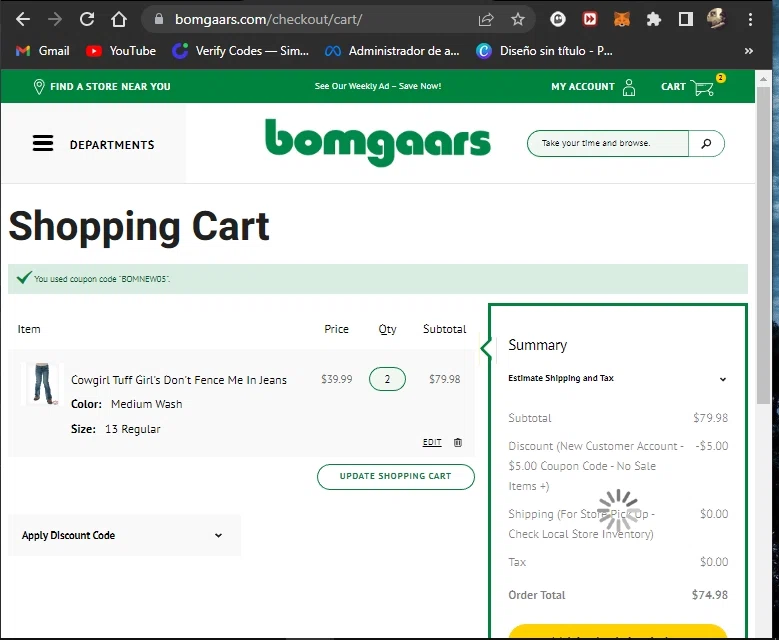The image size is (779, 640).
Task: Remove item with the trash can icon
Action: [x=458, y=442]
